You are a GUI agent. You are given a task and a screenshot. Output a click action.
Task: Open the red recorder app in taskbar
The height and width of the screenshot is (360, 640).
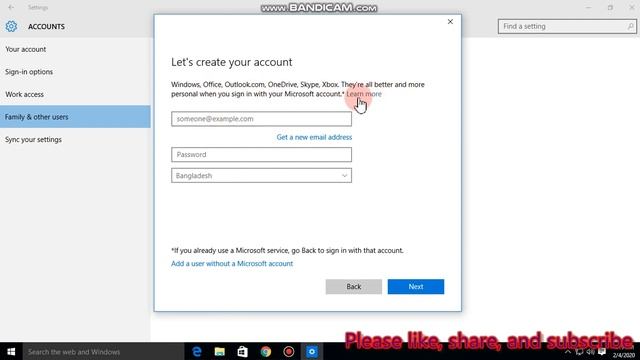[289, 351]
